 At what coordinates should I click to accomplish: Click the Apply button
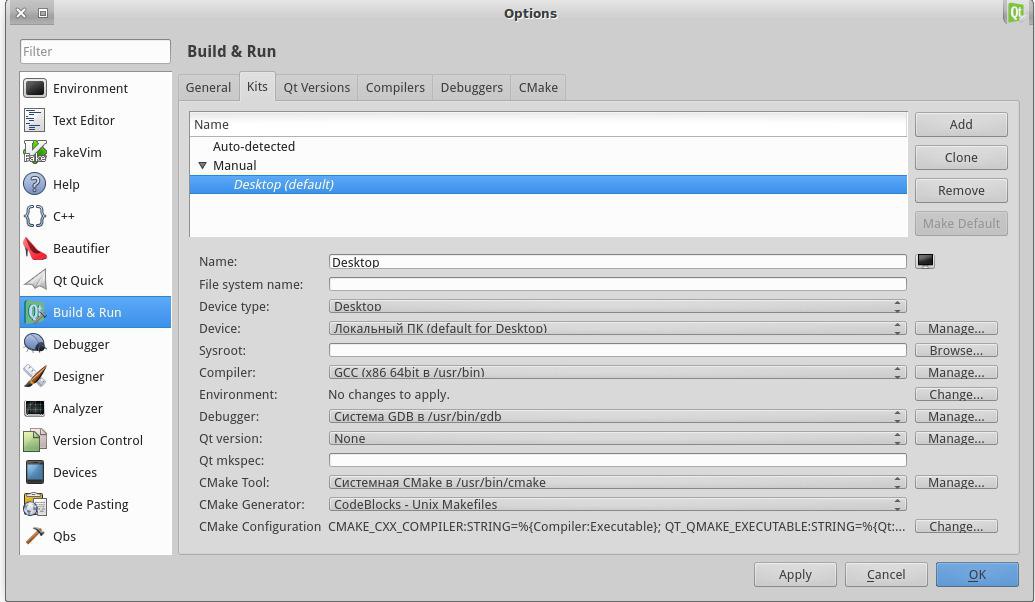pyautogui.click(x=795, y=574)
